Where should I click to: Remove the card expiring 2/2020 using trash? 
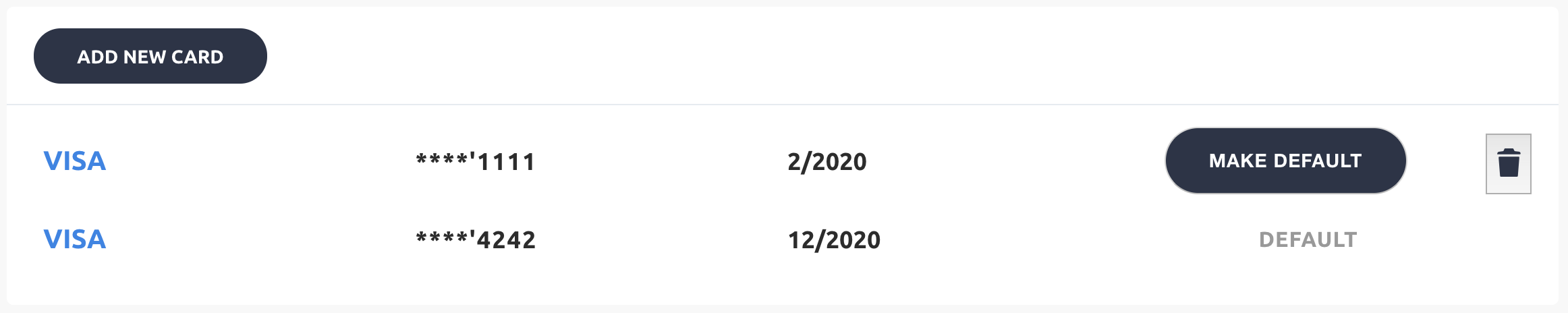pyautogui.click(x=1508, y=163)
